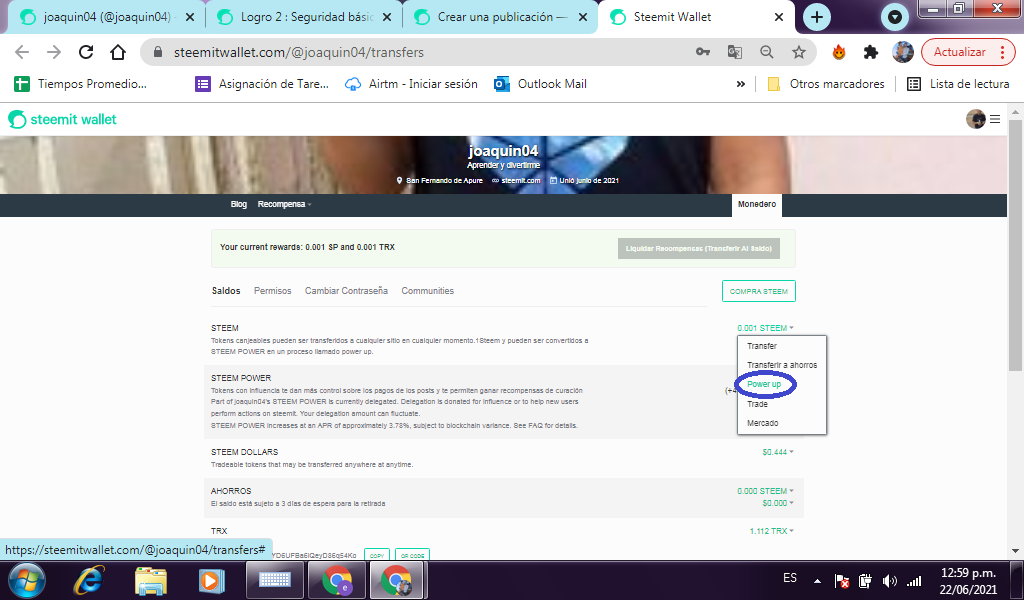Close the Steemit Wallet tab
Image resolution: width=1024 pixels, height=600 pixels.
(x=778, y=18)
